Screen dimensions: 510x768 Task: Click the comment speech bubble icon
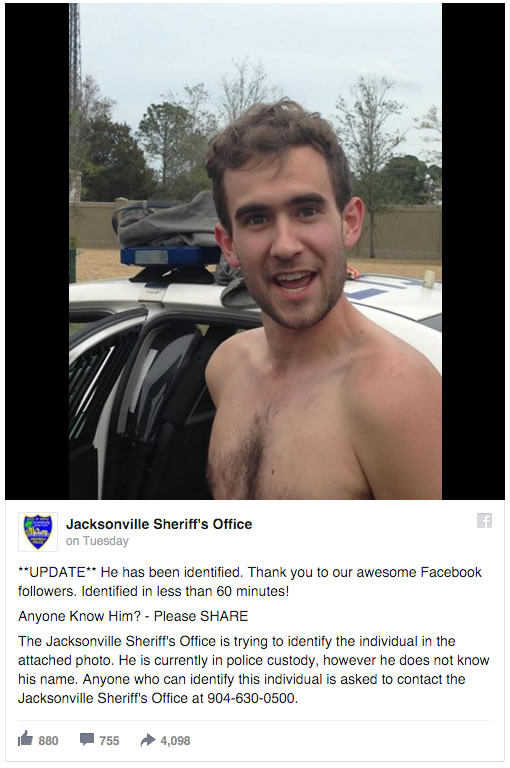point(87,739)
